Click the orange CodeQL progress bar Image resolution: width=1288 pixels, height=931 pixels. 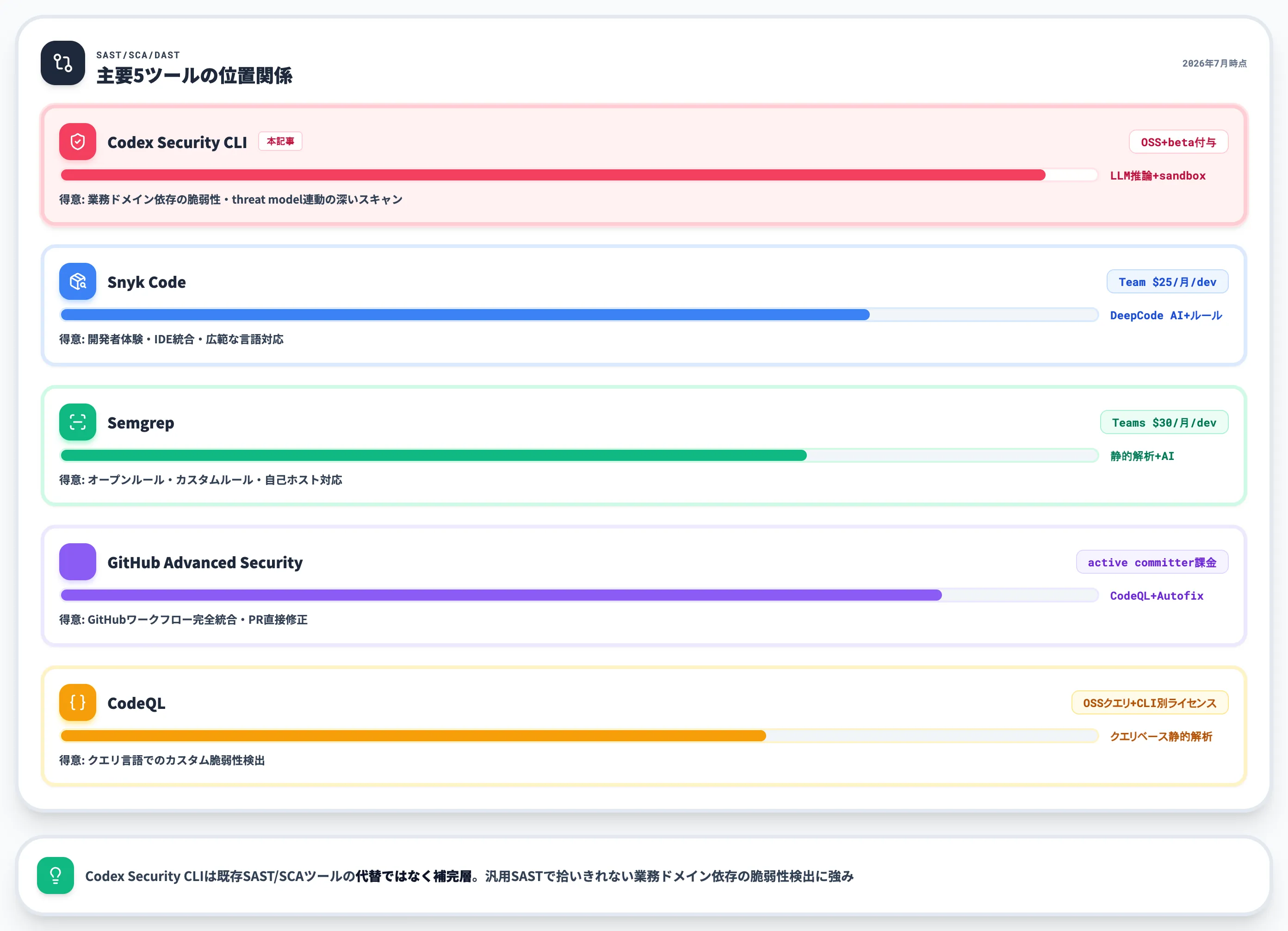coord(579,736)
